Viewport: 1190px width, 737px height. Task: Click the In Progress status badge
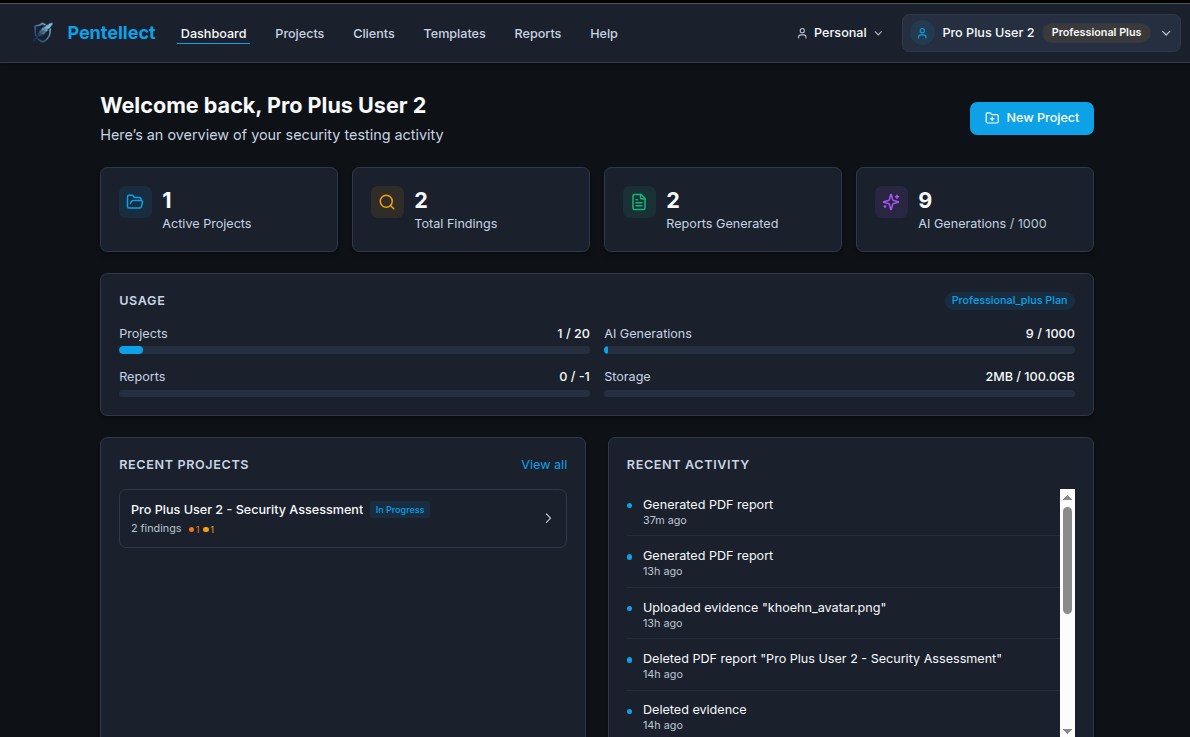click(399, 510)
